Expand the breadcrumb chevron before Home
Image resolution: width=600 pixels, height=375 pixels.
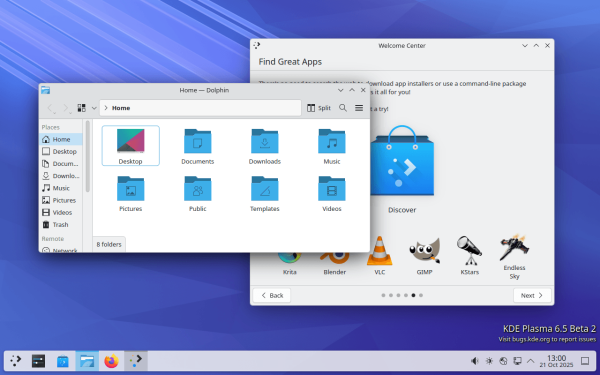[106, 108]
